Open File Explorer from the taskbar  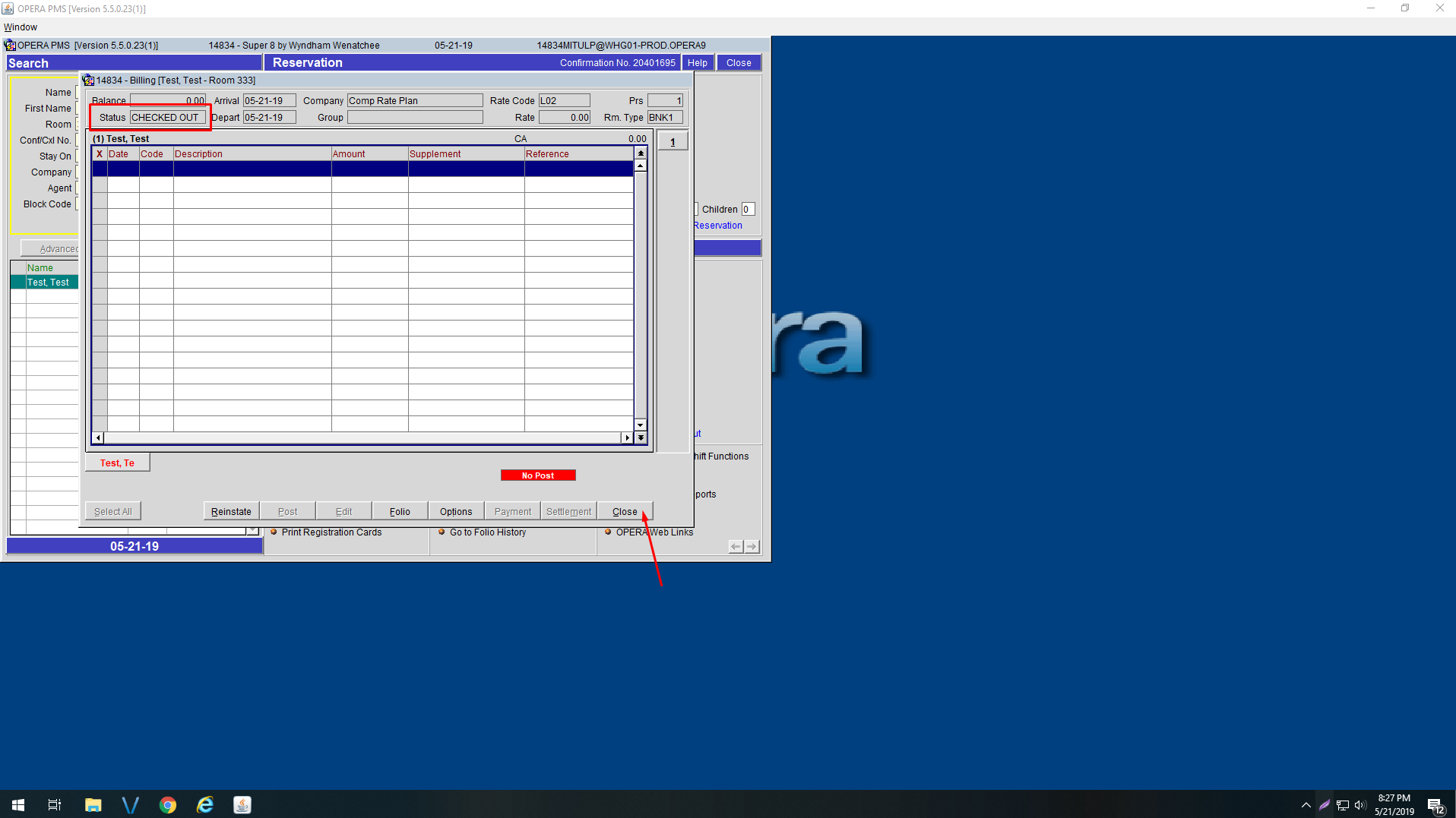tap(93, 805)
